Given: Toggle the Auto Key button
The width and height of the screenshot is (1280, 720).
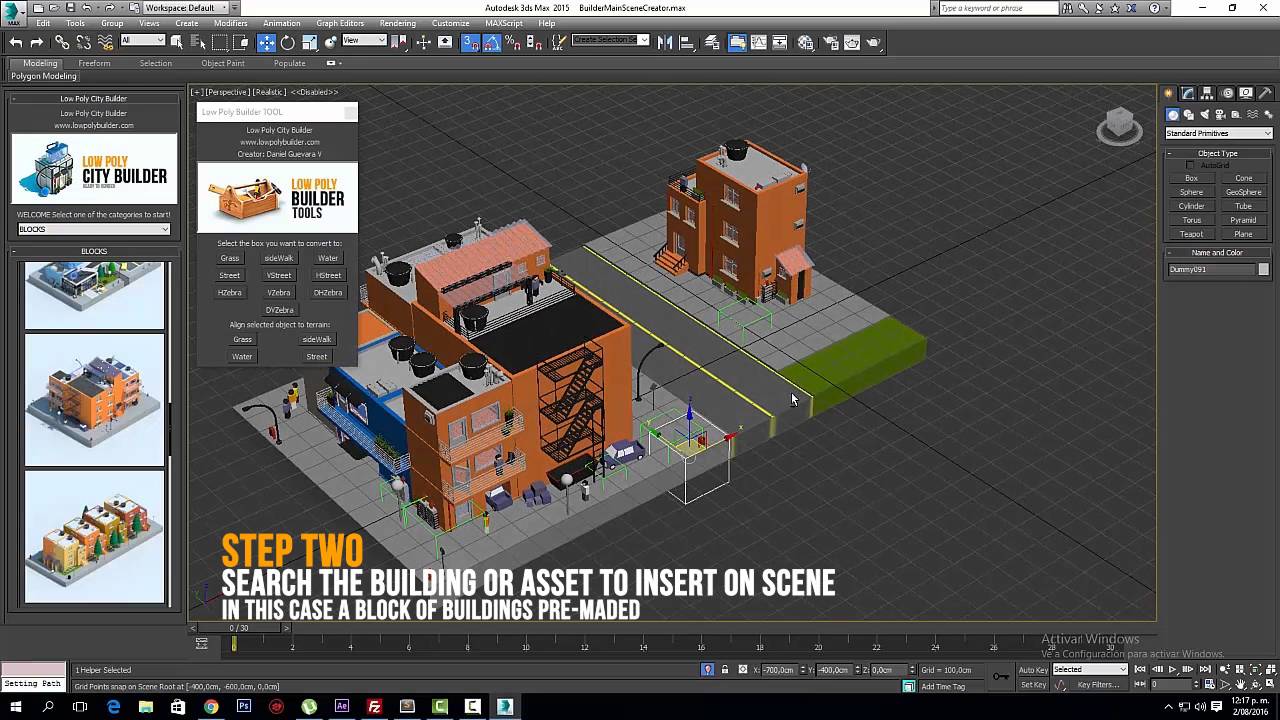Looking at the screenshot, I should [1033, 670].
